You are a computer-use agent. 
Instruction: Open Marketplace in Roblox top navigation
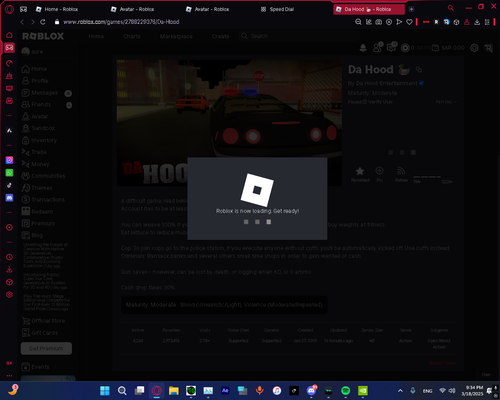pyautogui.click(x=176, y=36)
